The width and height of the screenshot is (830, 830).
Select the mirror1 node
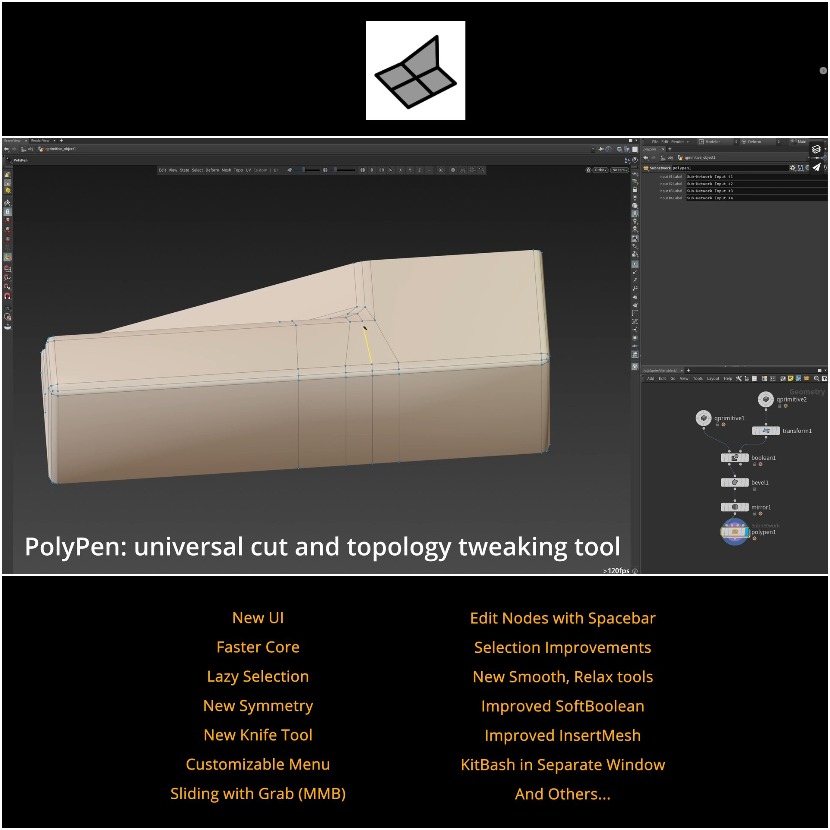[x=735, y=507]
